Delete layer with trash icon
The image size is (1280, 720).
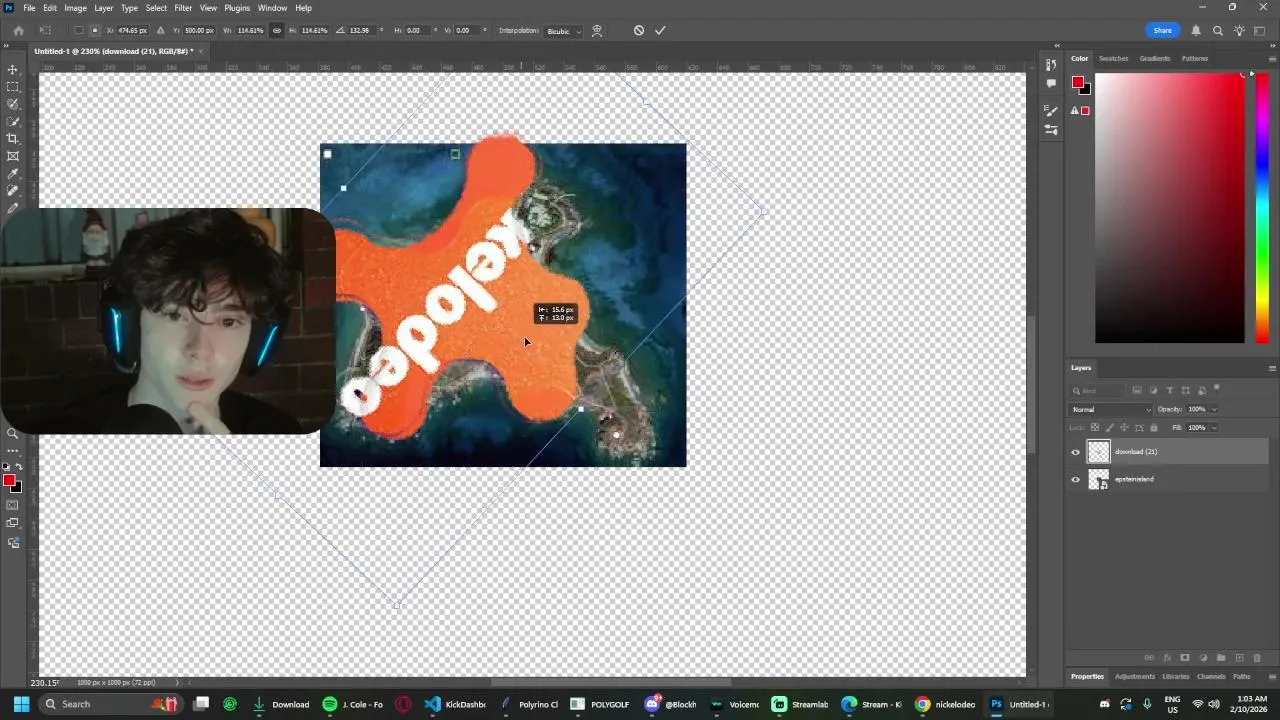tap(1257, 658)
